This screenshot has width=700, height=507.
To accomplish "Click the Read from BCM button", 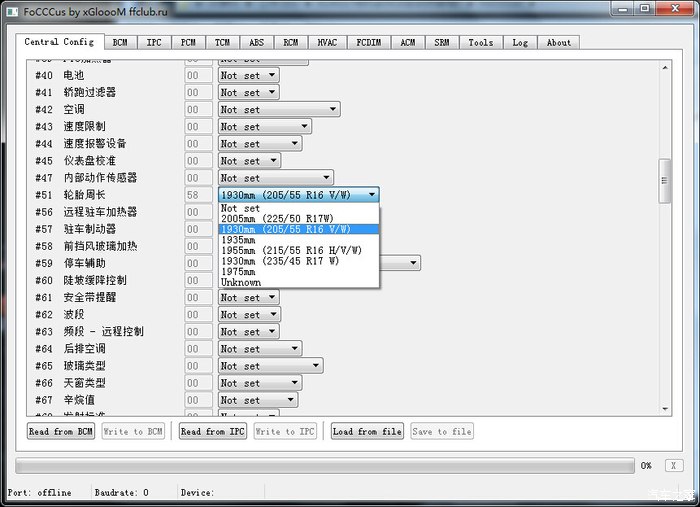I will coord(61,431).
